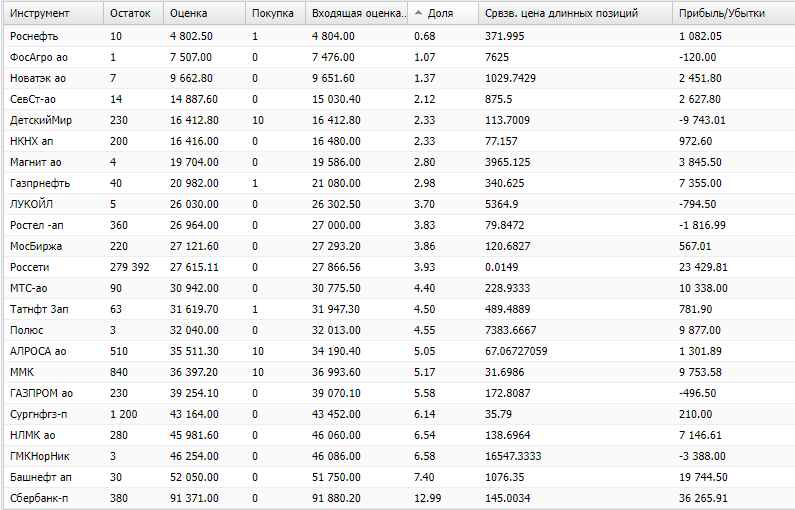Select the ЛУКОЙЛ instrument
This screenshot has height=510, width=795.
tap(31, 204)
